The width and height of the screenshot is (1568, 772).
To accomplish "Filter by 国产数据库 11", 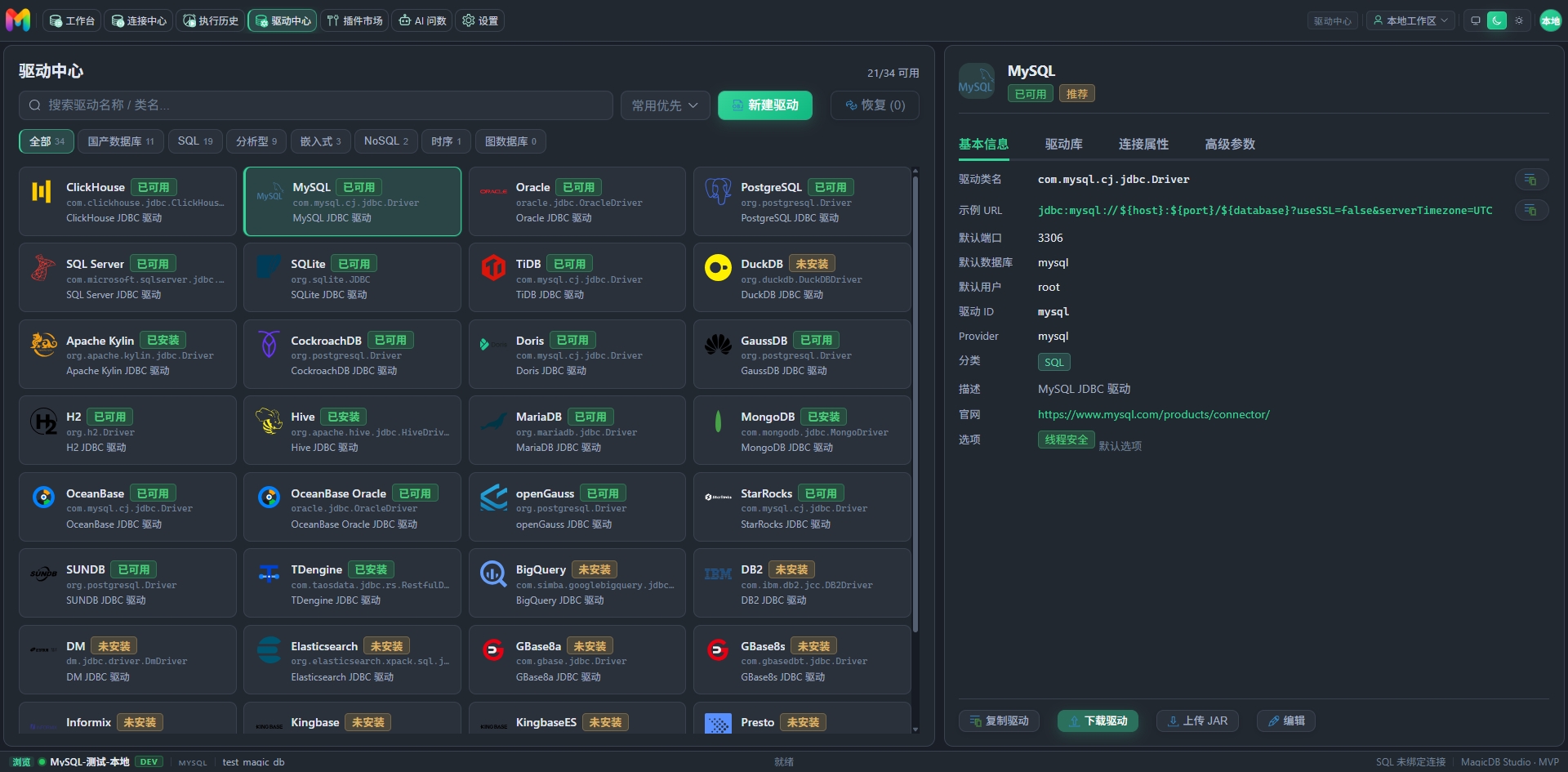I will coord(121,141).
